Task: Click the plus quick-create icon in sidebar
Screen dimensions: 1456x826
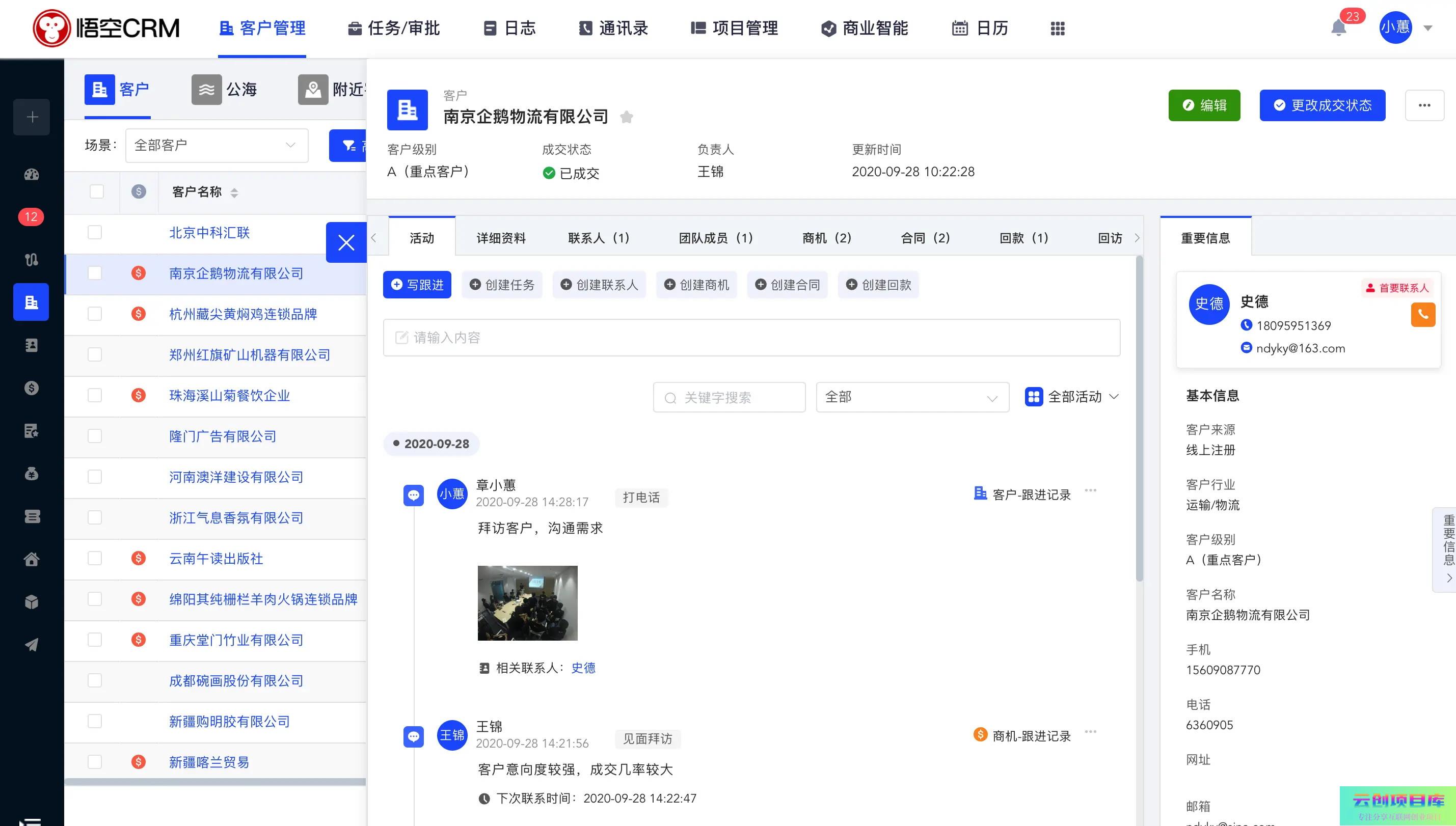Action: (x=32, y=118)
